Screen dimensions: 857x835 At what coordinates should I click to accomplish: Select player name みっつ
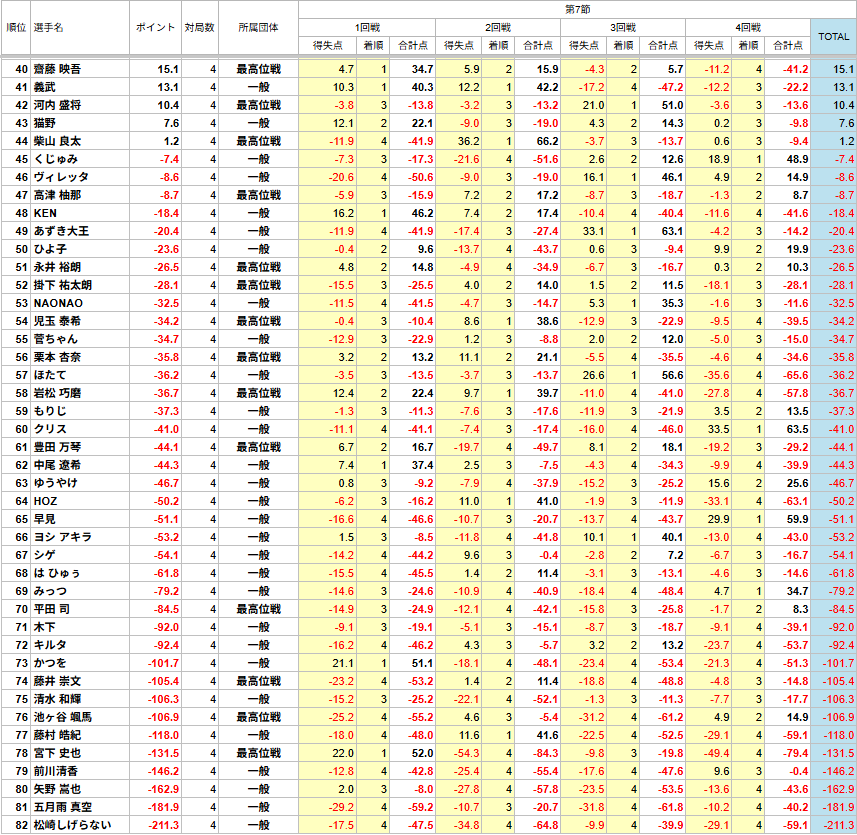pos(50,592)
